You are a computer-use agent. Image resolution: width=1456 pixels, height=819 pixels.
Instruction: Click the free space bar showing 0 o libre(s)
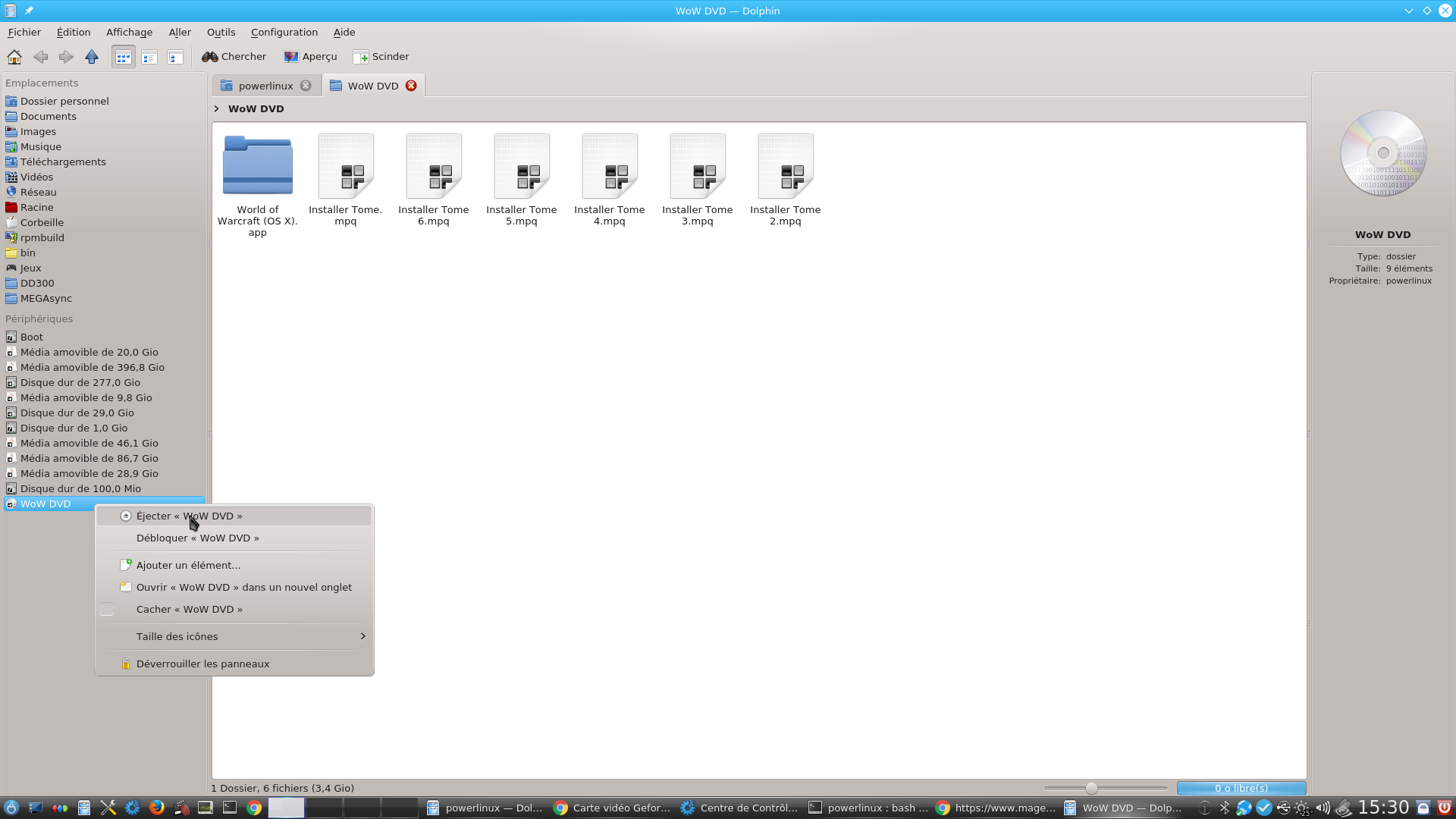(x=1241, y=788)
